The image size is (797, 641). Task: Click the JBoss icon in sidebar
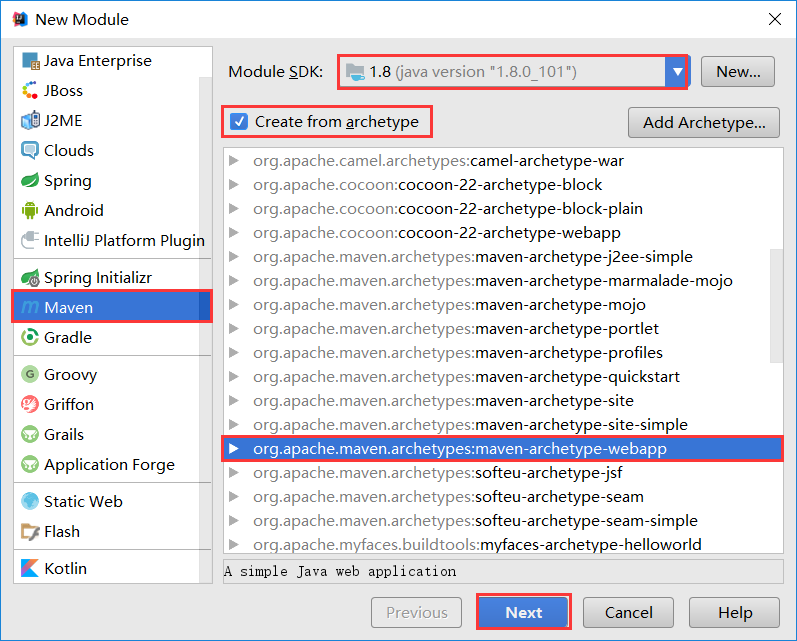pos(30,90)
